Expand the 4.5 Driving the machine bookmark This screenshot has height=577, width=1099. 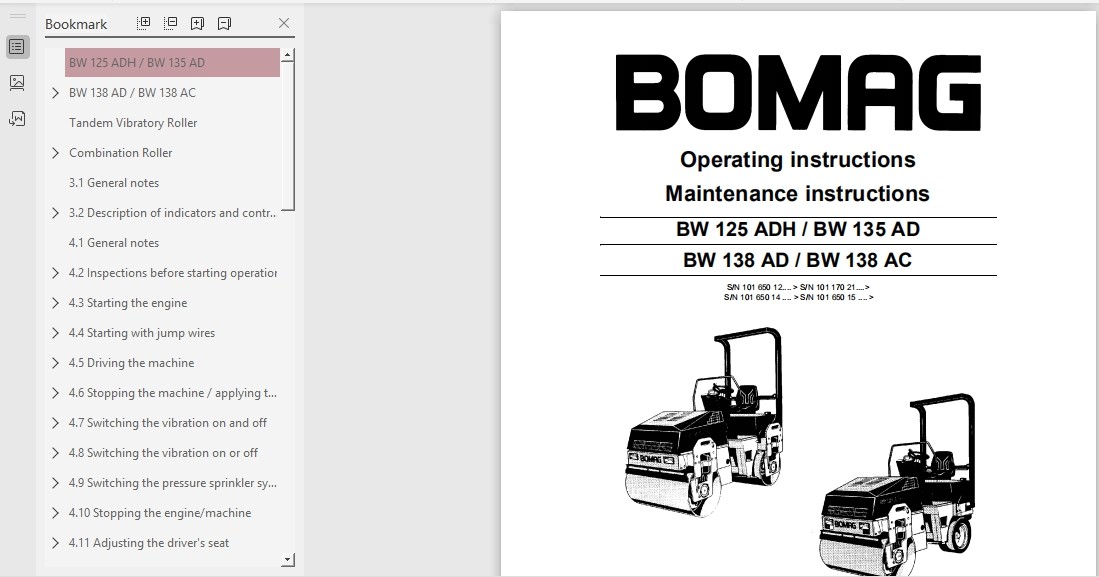tap(55, 363)
